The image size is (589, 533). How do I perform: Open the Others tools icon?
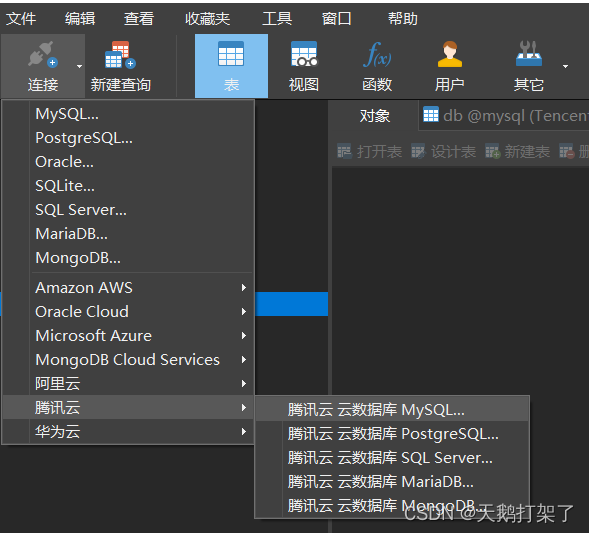click(529, 54)
